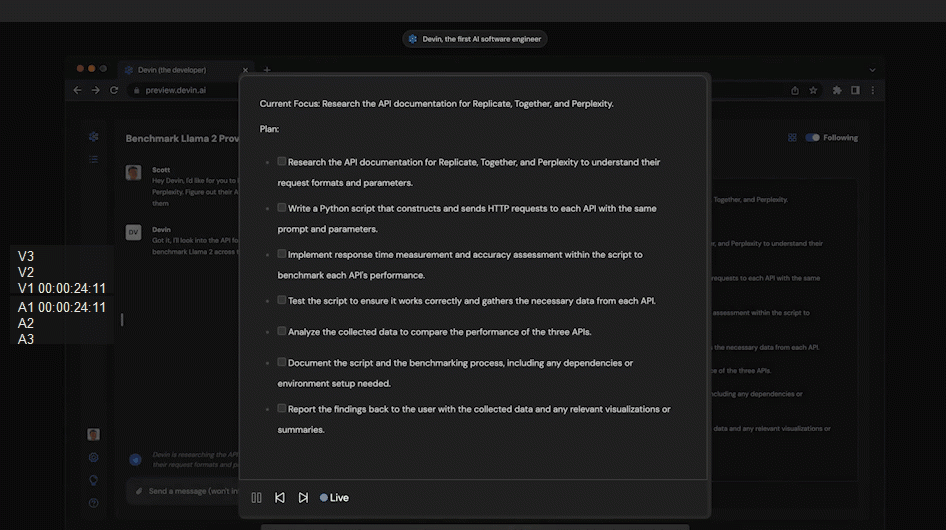Select the A3 track label

[x=26, y=339]
